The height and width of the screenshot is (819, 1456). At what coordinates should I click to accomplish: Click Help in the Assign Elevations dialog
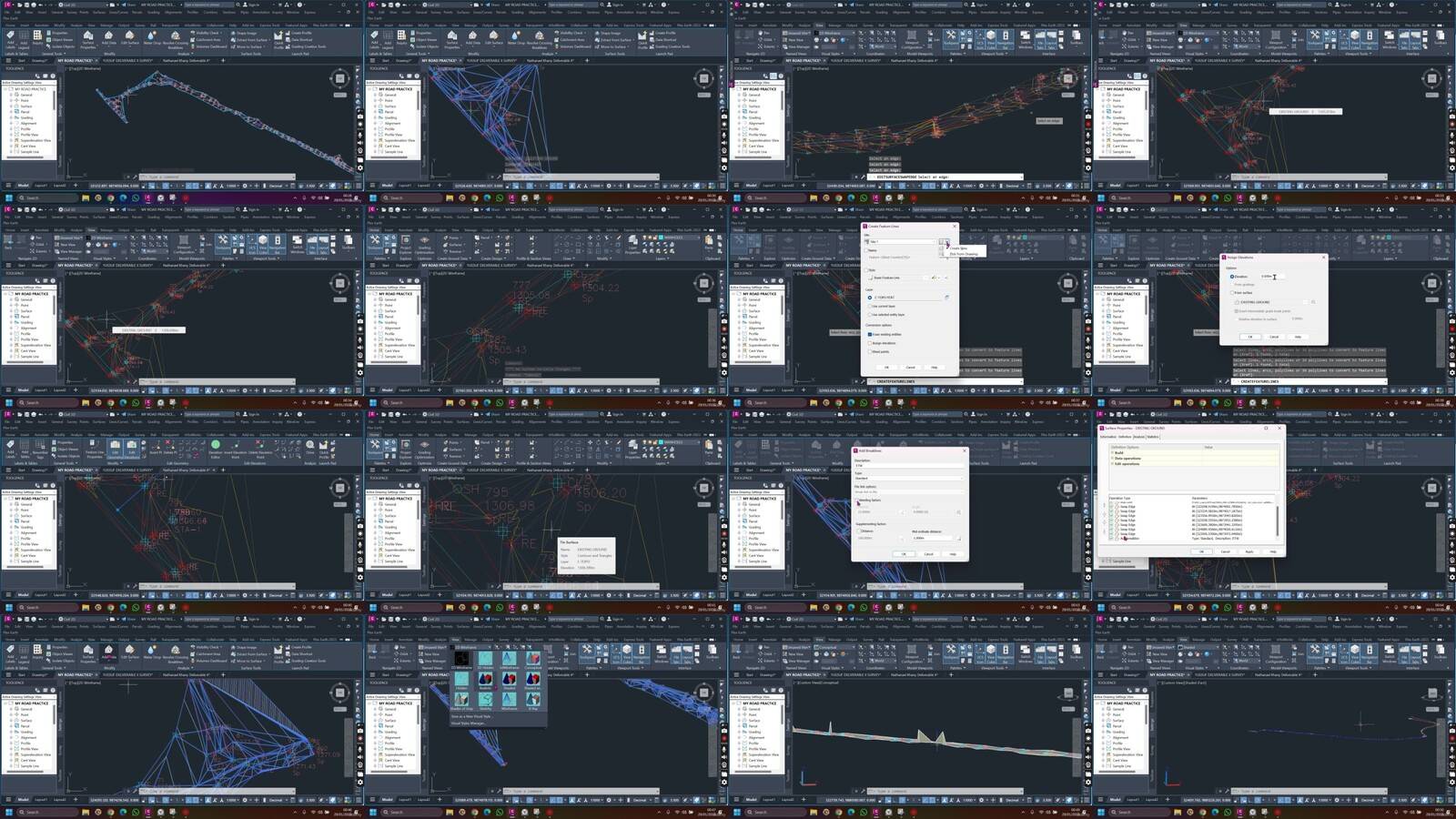coord(1298,337)
